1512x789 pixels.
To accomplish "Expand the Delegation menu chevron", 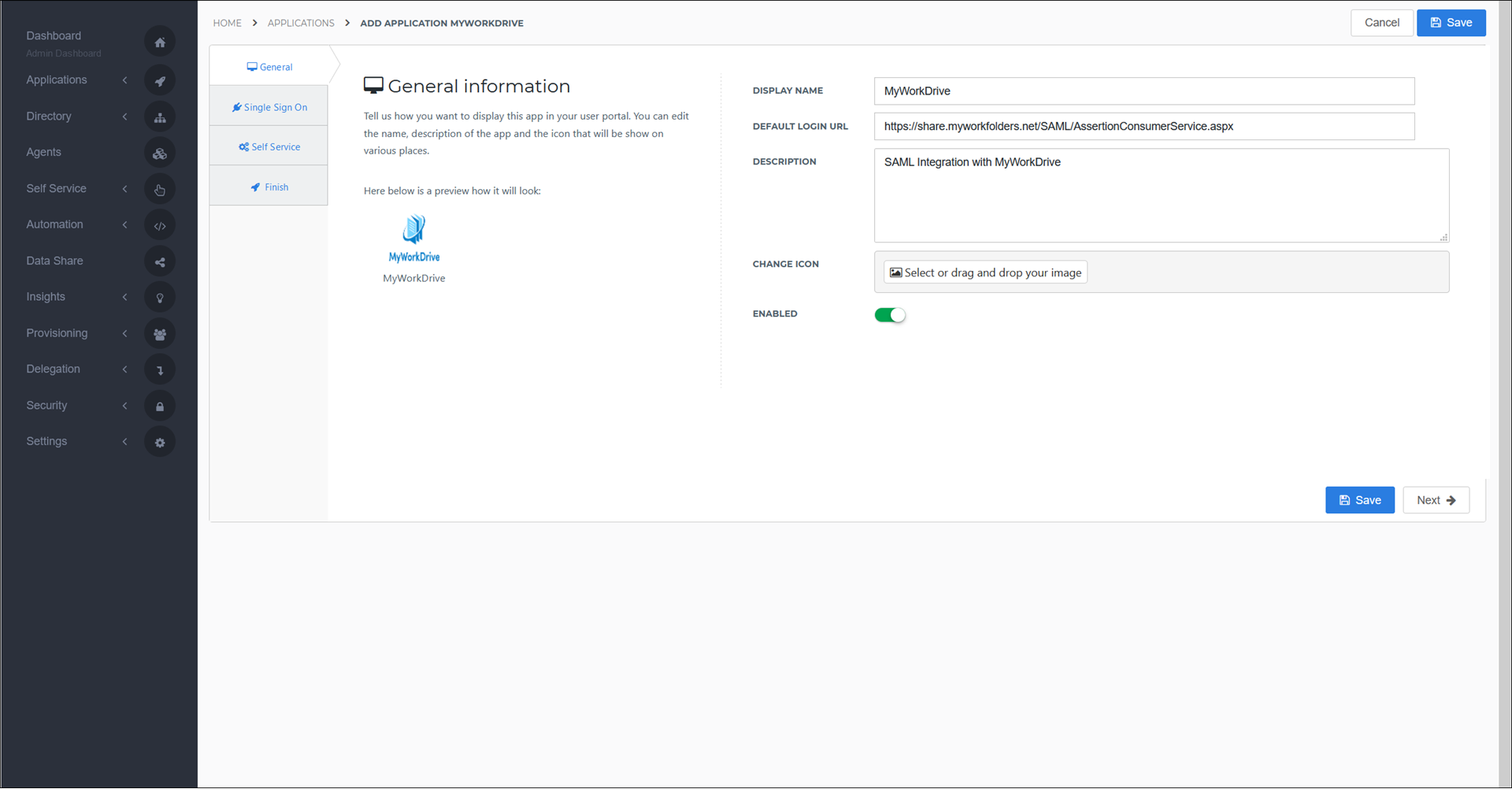I will 125,369.
